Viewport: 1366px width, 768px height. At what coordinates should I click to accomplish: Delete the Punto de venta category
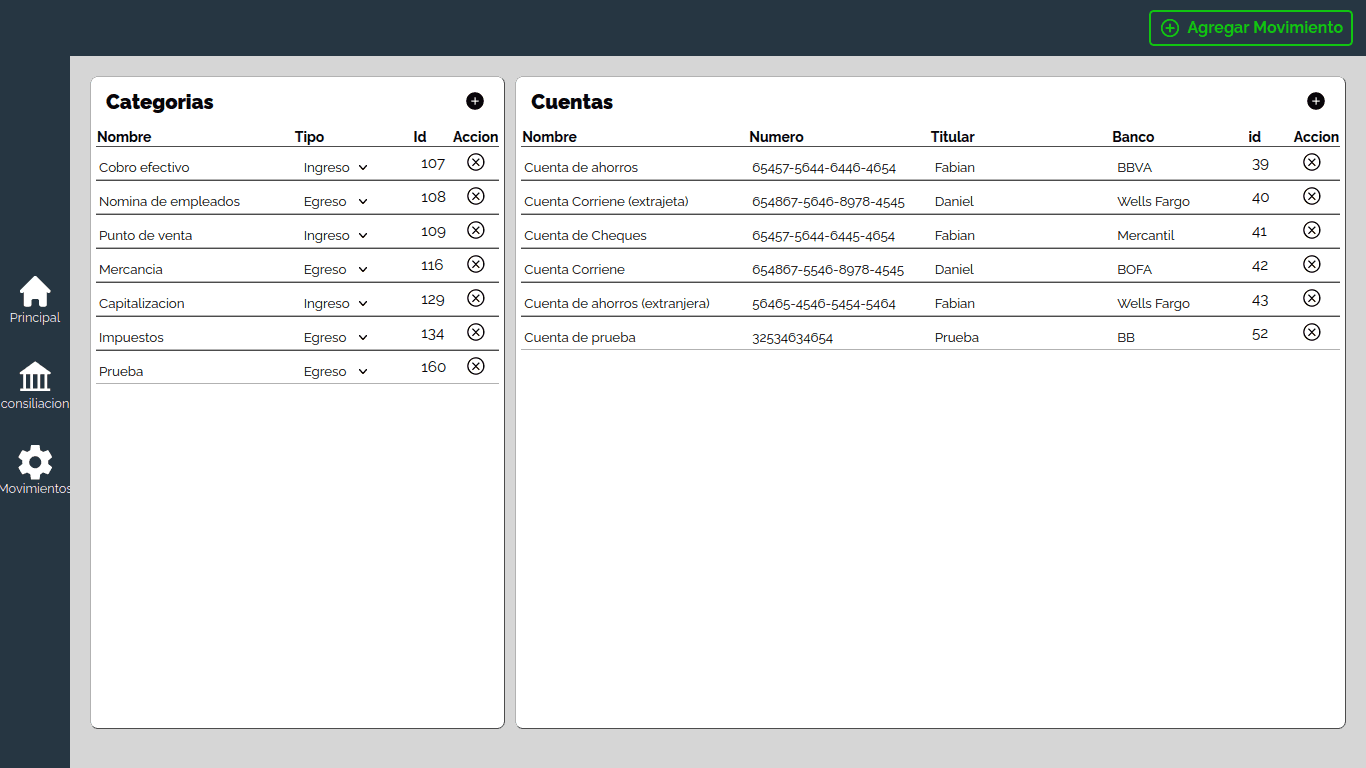point(476,230)
